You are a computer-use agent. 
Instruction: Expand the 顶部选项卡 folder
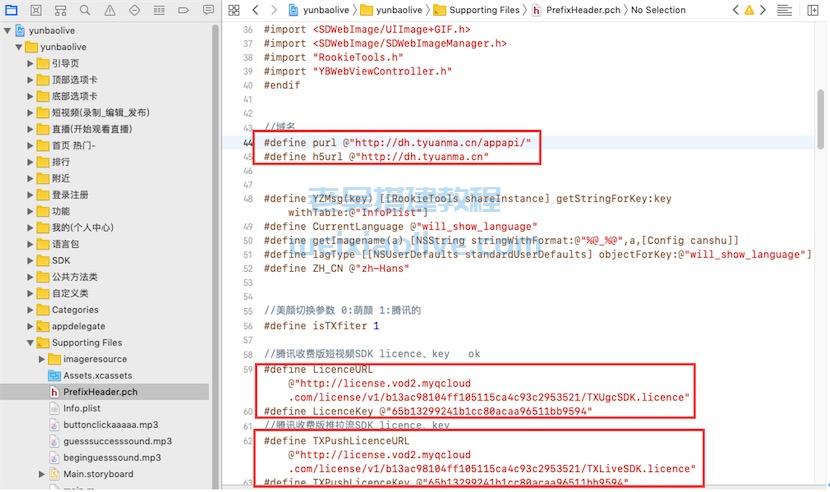30,80
